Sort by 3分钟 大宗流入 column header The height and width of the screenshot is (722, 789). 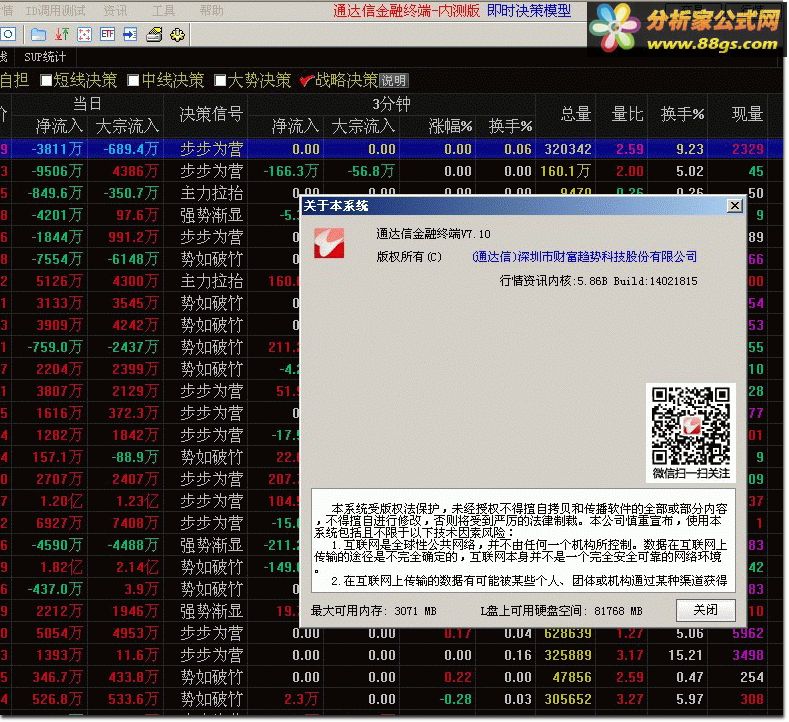[363, 126]
